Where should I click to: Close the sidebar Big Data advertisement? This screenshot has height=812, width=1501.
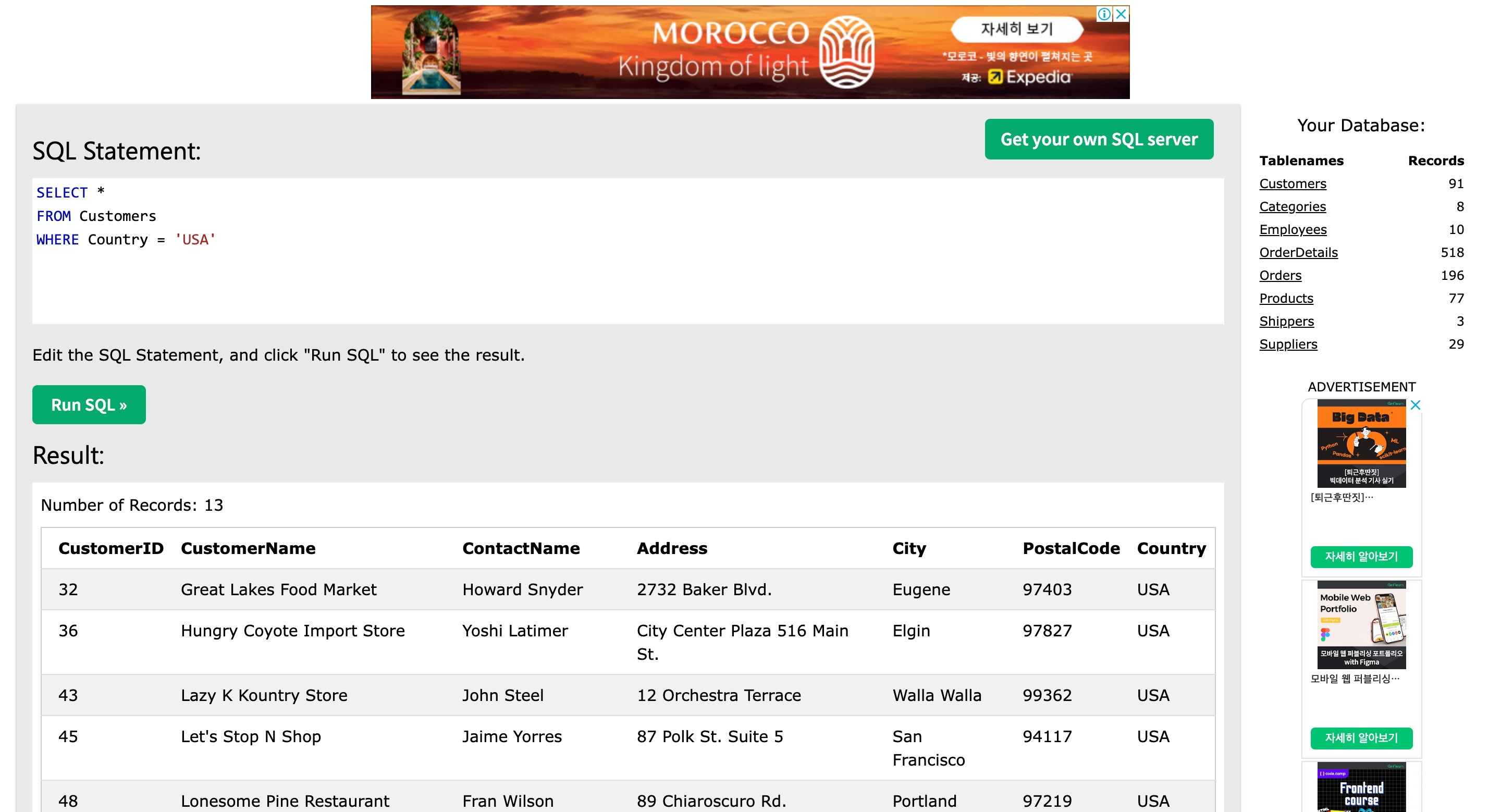[x=1416, y=405]
